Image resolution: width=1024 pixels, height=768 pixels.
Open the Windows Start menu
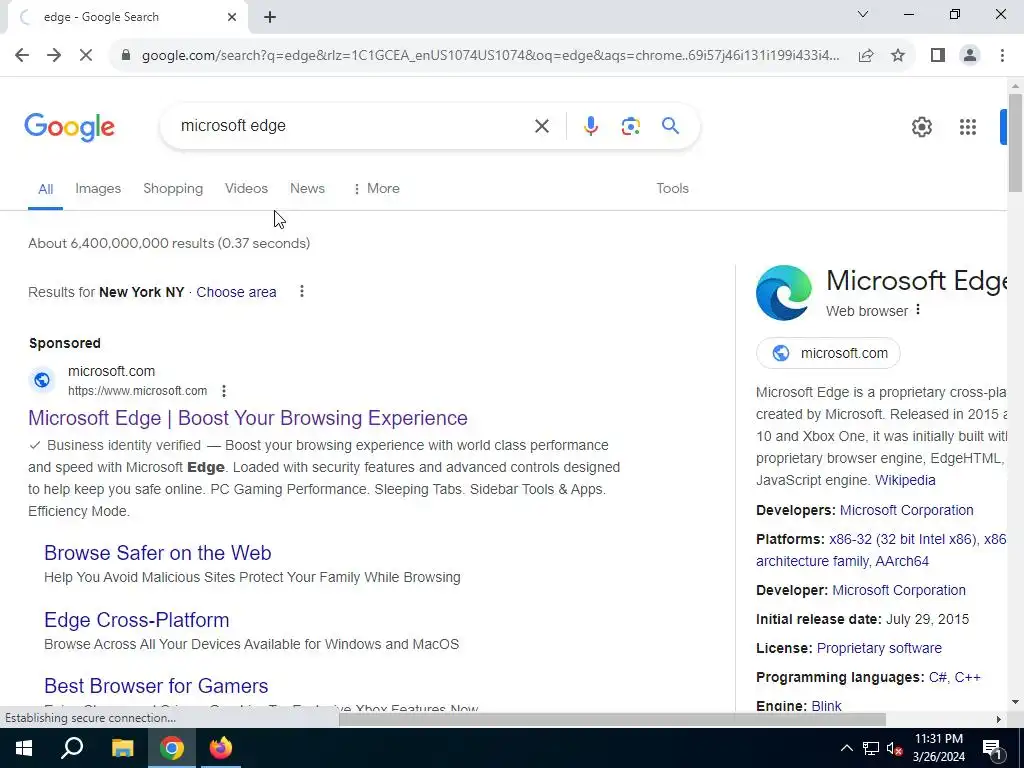(x=24, y=748)
